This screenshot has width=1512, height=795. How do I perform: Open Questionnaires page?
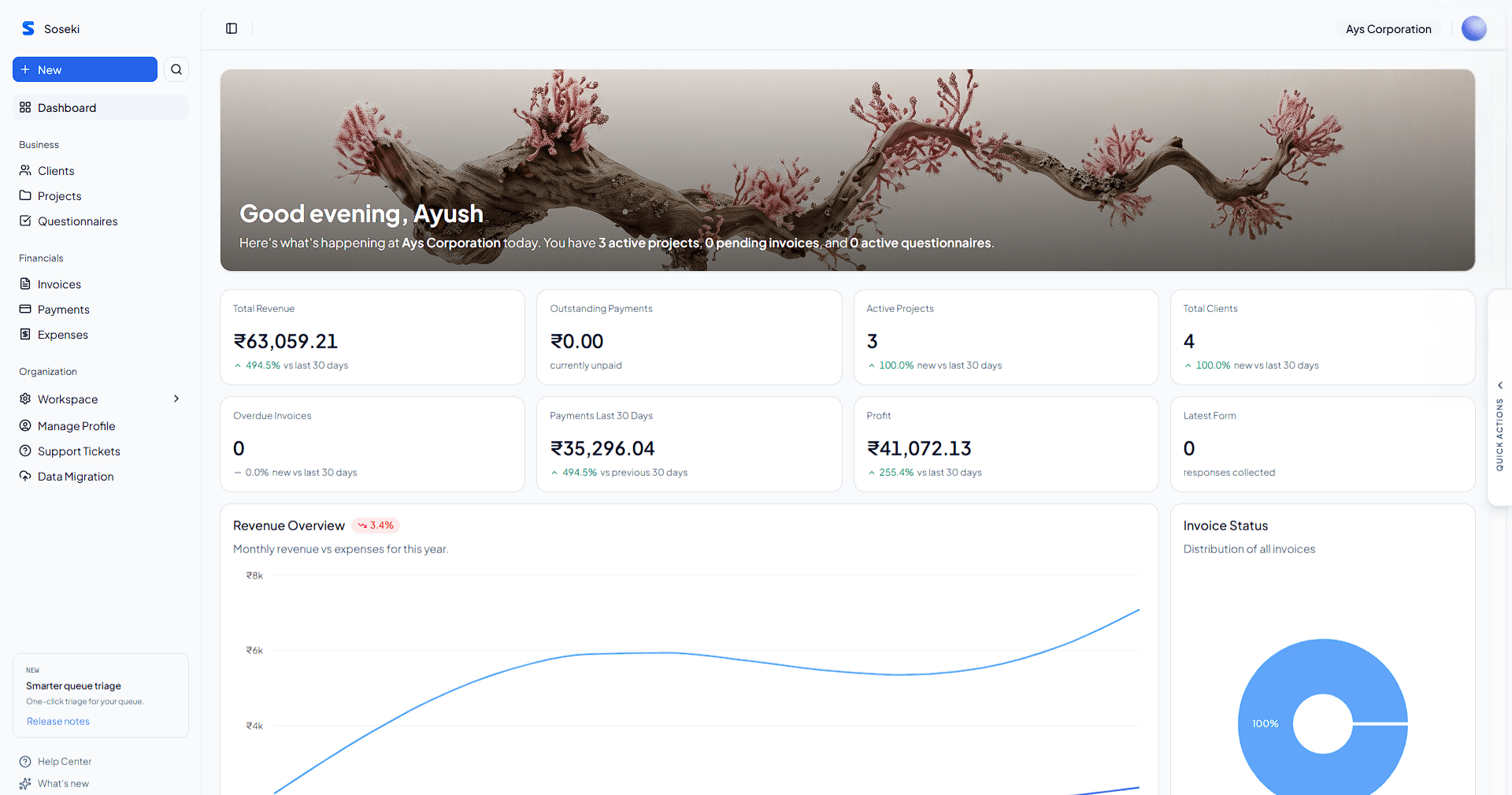tap(101, 221)
